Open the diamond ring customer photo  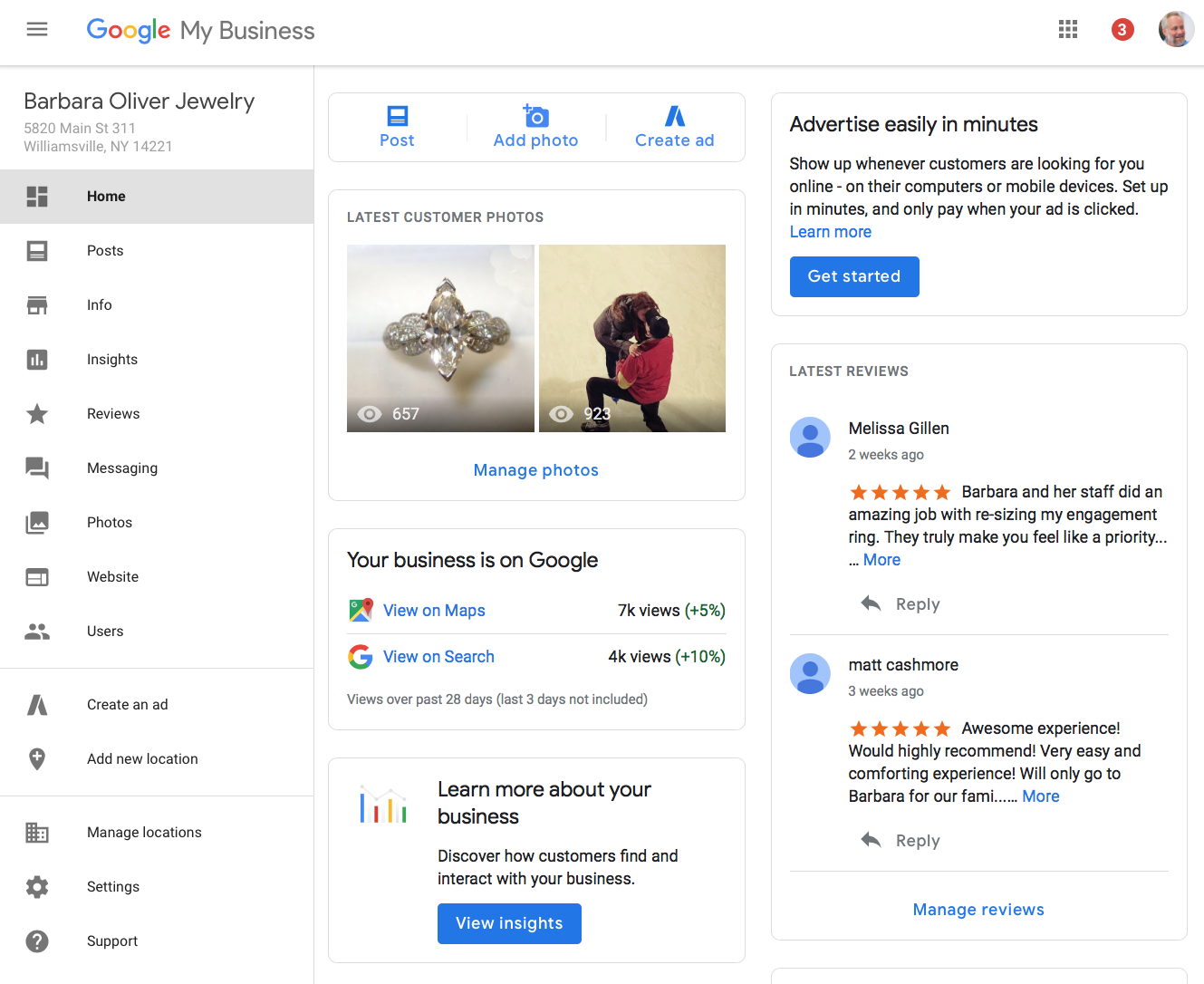tap(440, 338)
